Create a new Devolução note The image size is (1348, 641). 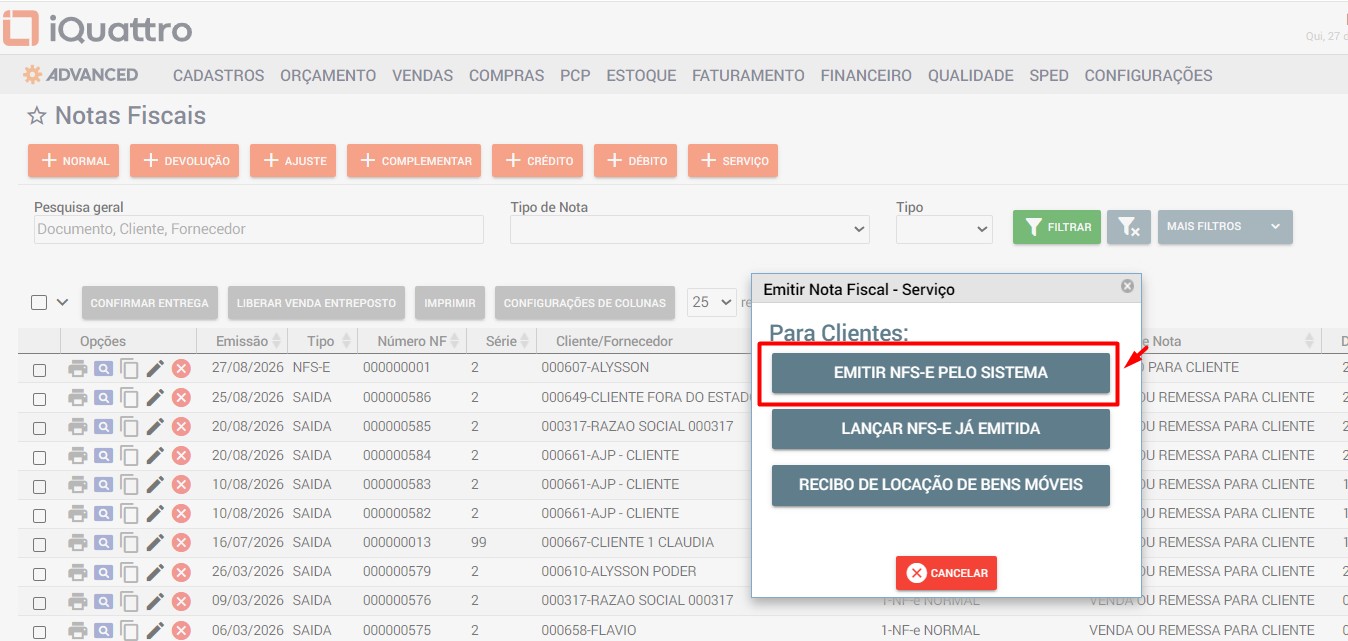click(x=185, y=161)
